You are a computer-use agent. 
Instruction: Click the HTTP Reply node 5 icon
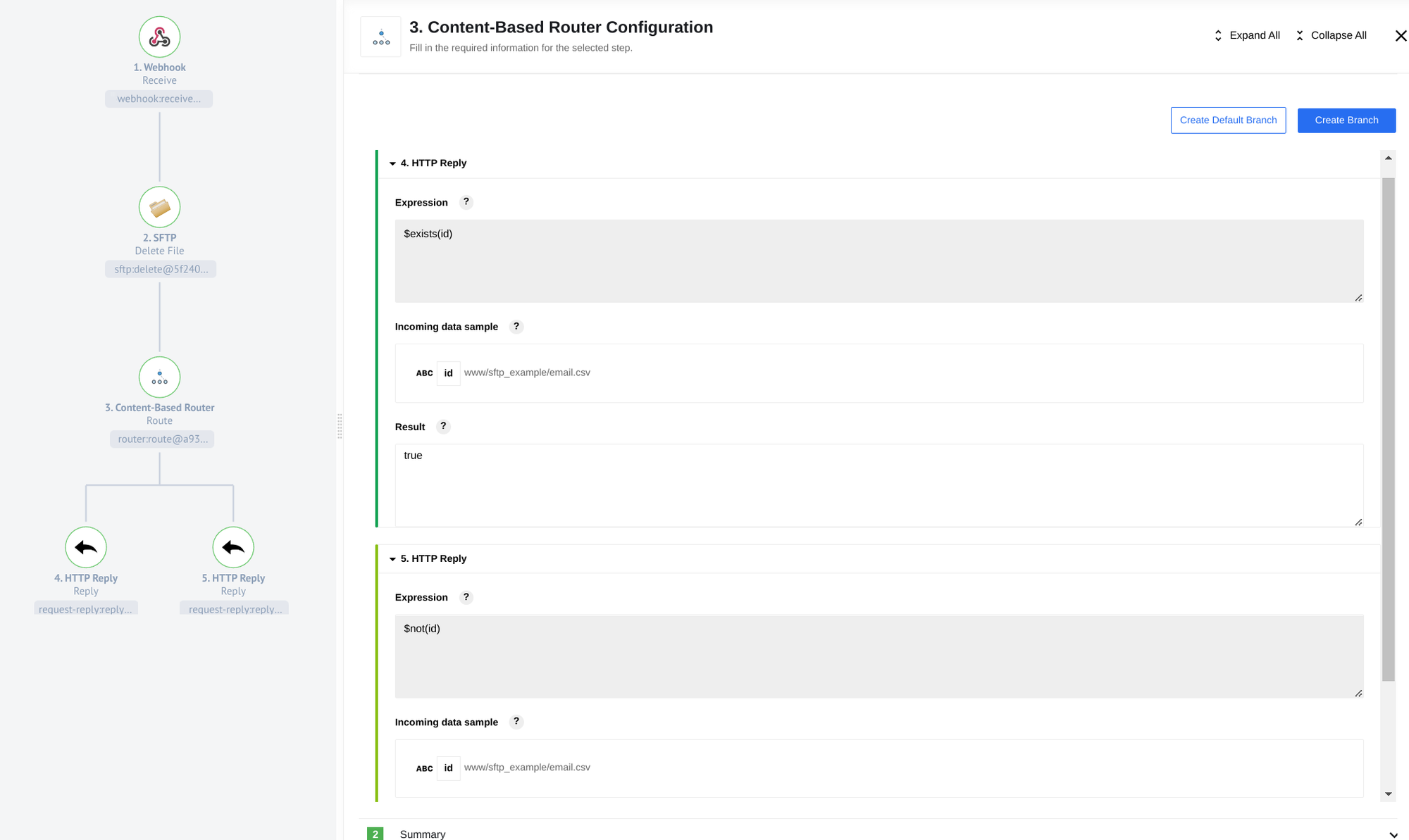(x=233, y=547)
